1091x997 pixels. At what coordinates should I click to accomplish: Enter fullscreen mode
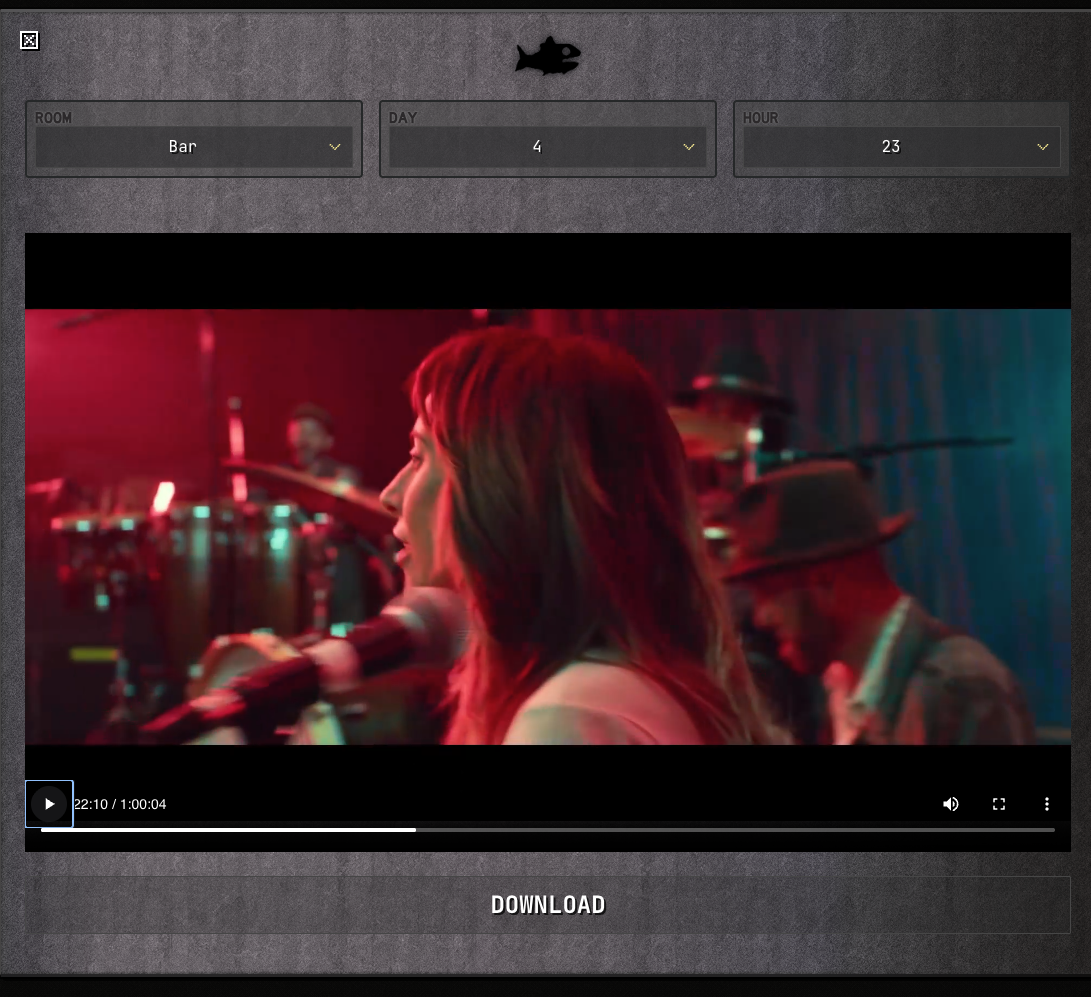point(998,804)
